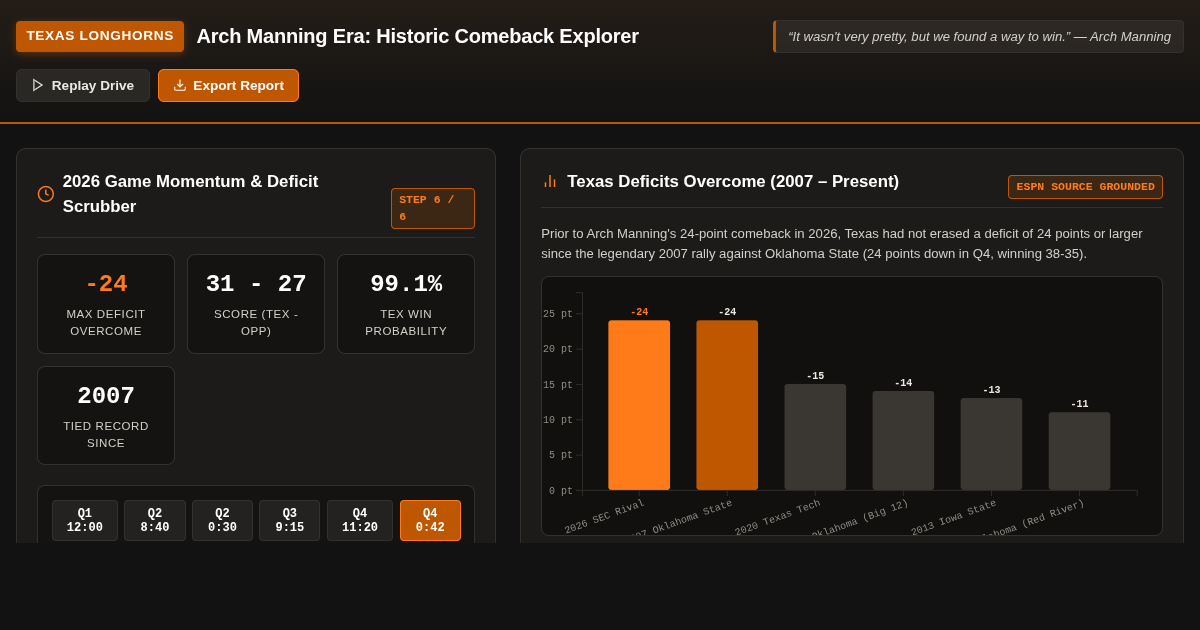Click the Arch Manning quote box
Viewport: 1200px width, 630px height.
pos(978,36)
